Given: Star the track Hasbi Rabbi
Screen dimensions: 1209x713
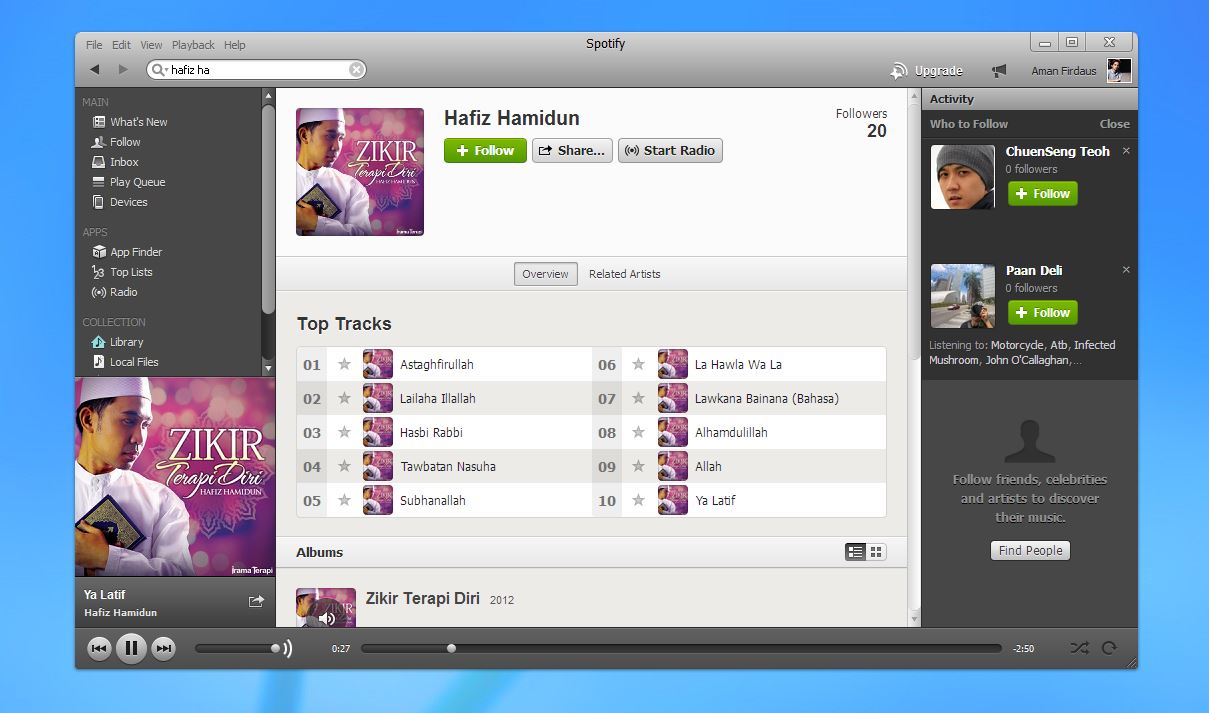Looking at the screenshot, I should pyautogui.click(x=344, y=432).
